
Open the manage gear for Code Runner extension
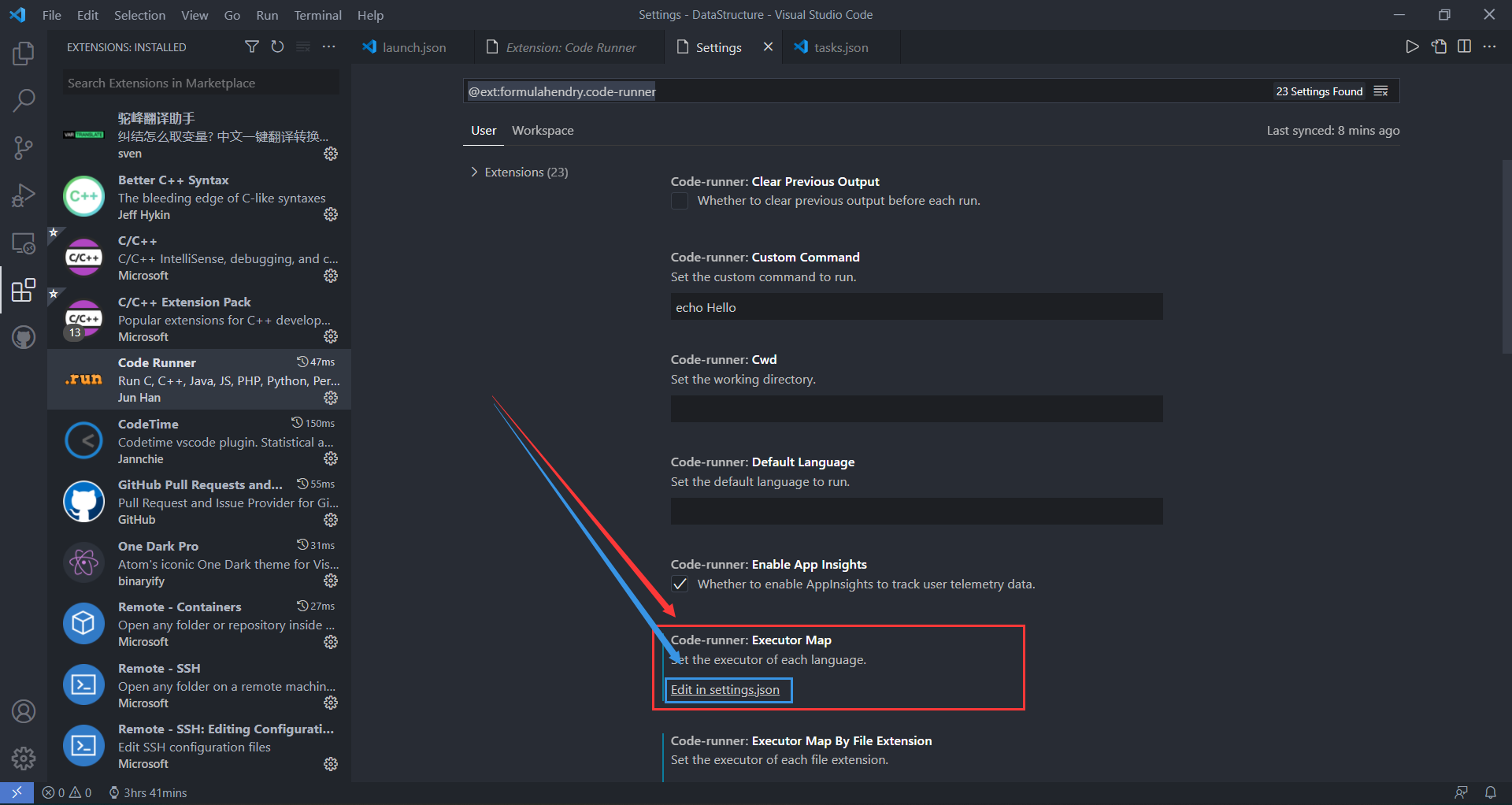pyautogui.click(x=331, y=398)
